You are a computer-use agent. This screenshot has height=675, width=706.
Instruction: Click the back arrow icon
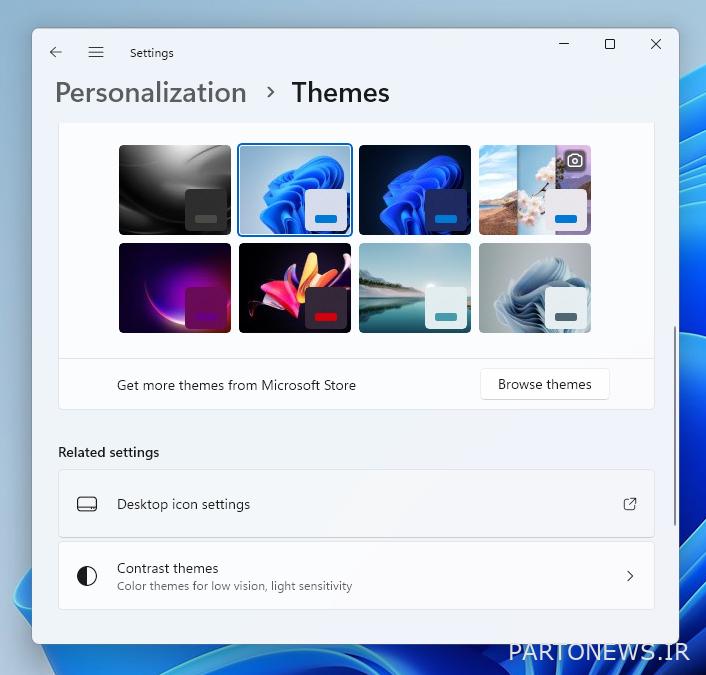point(56,52)
